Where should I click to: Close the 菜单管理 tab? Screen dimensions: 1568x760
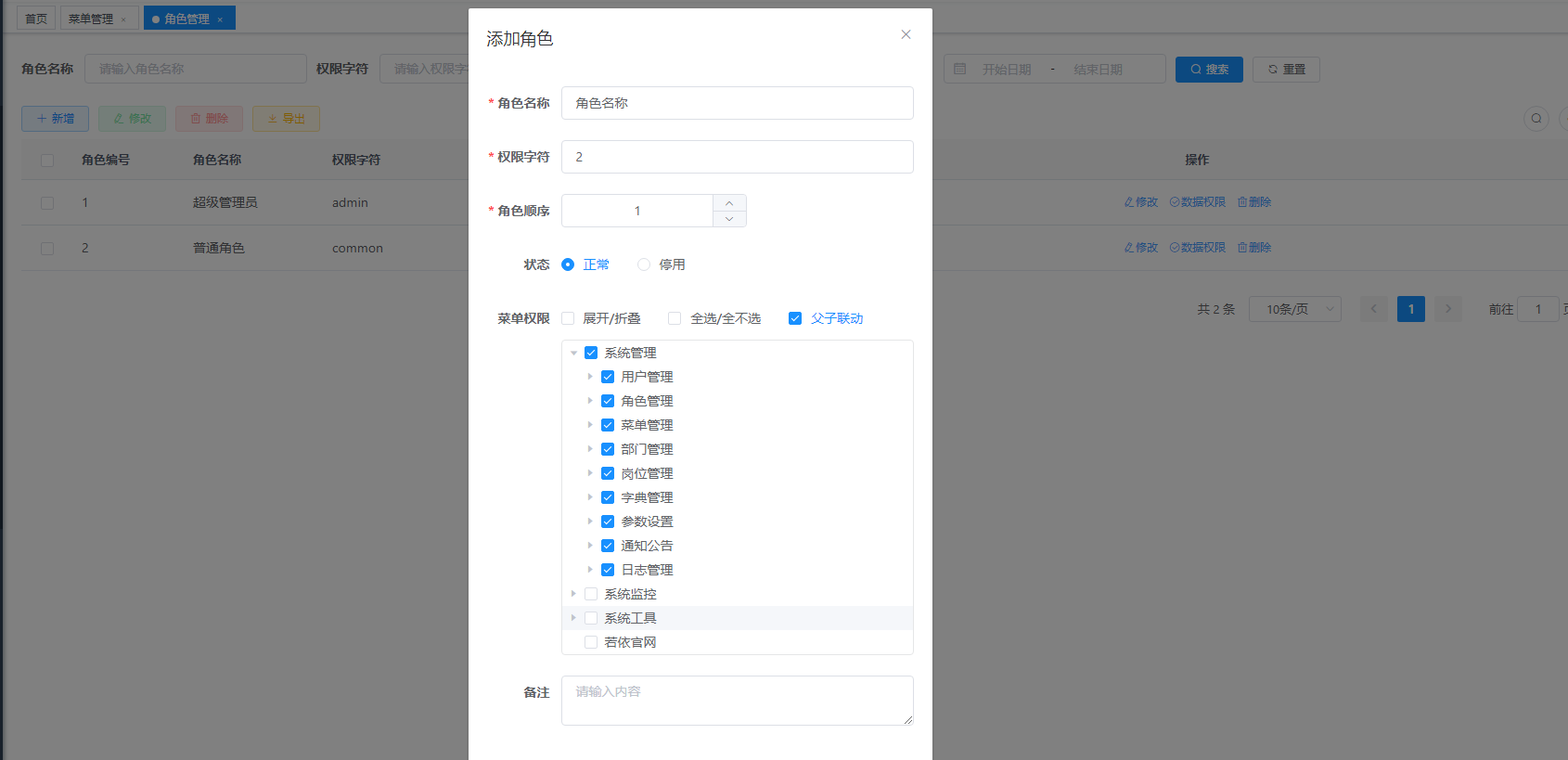pos(123,19)
